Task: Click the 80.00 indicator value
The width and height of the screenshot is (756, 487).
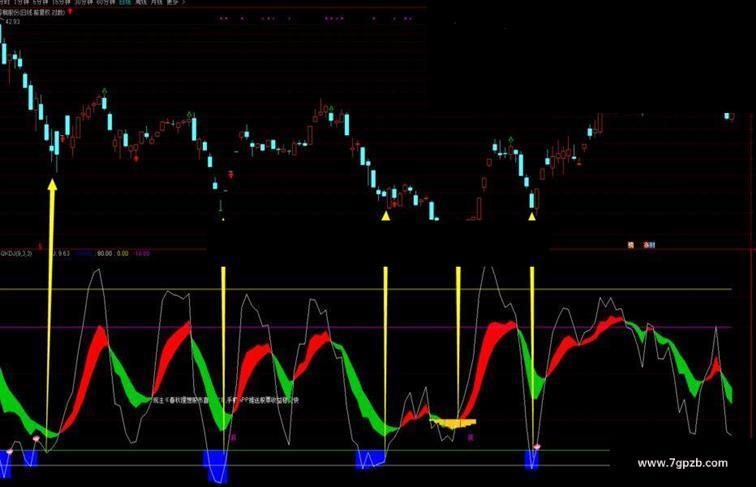Action: (105, 253)
